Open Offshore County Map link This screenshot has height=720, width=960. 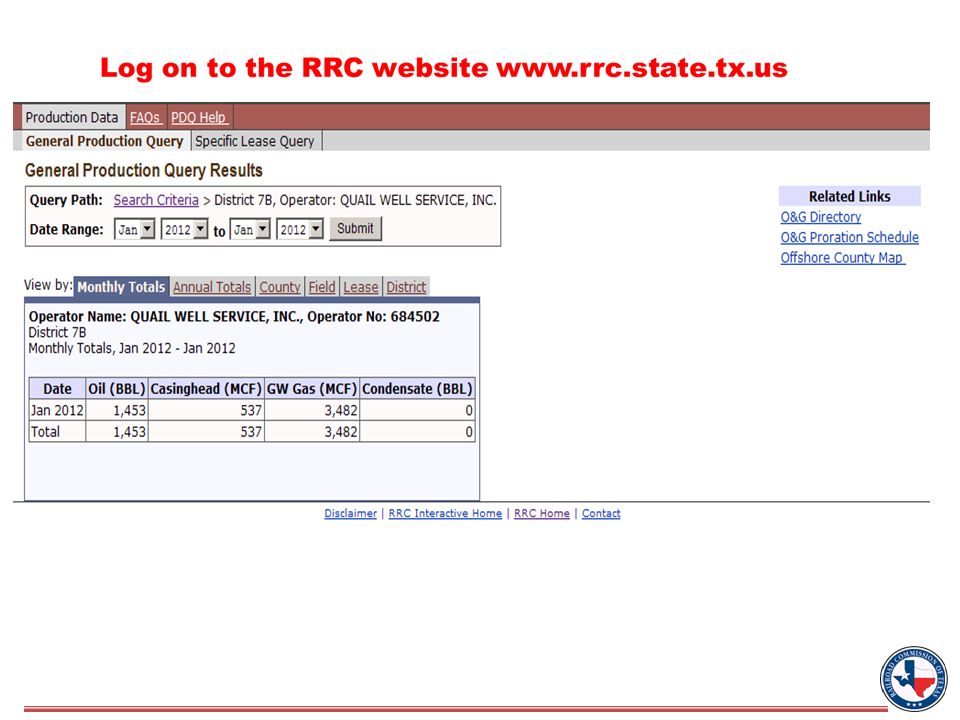[x=842, y=258]
